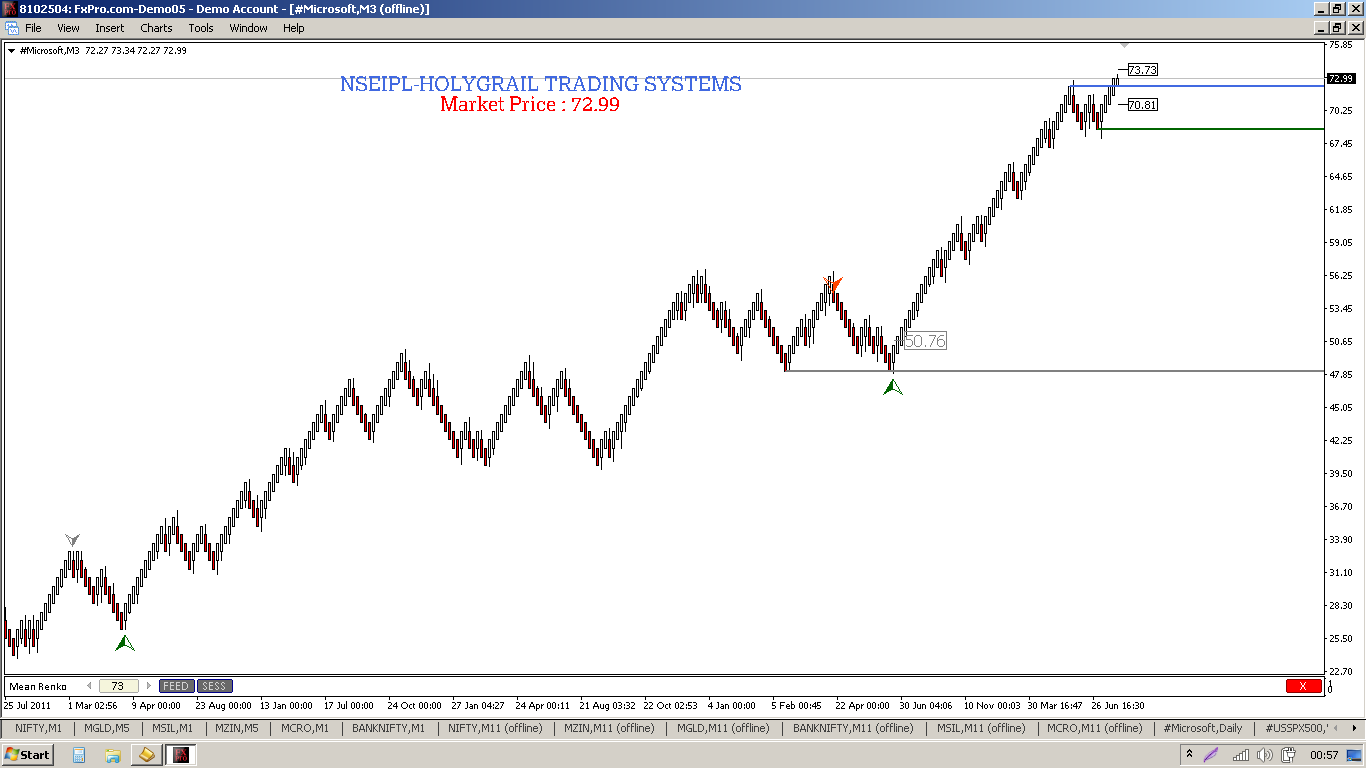Open the MGLD,M11 (offline) tab
1366x768 pixels.
(723, 728)
